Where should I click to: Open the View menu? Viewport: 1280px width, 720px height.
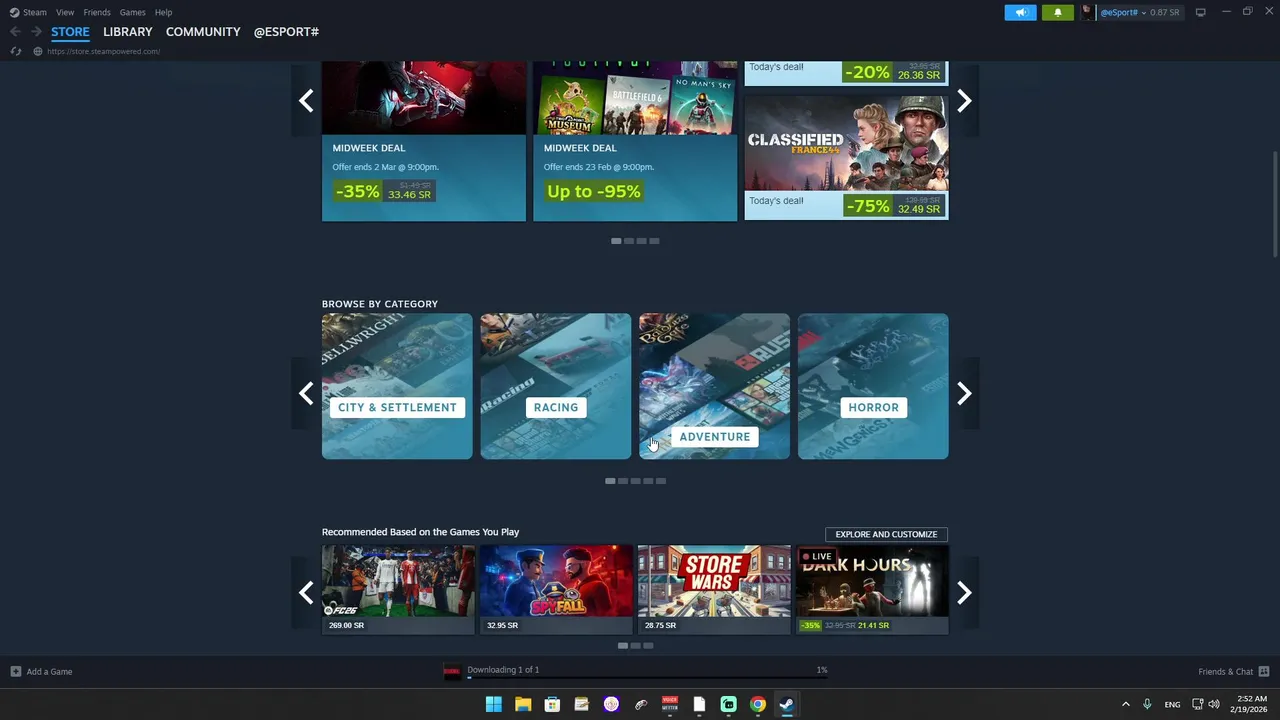pos(65,12)
